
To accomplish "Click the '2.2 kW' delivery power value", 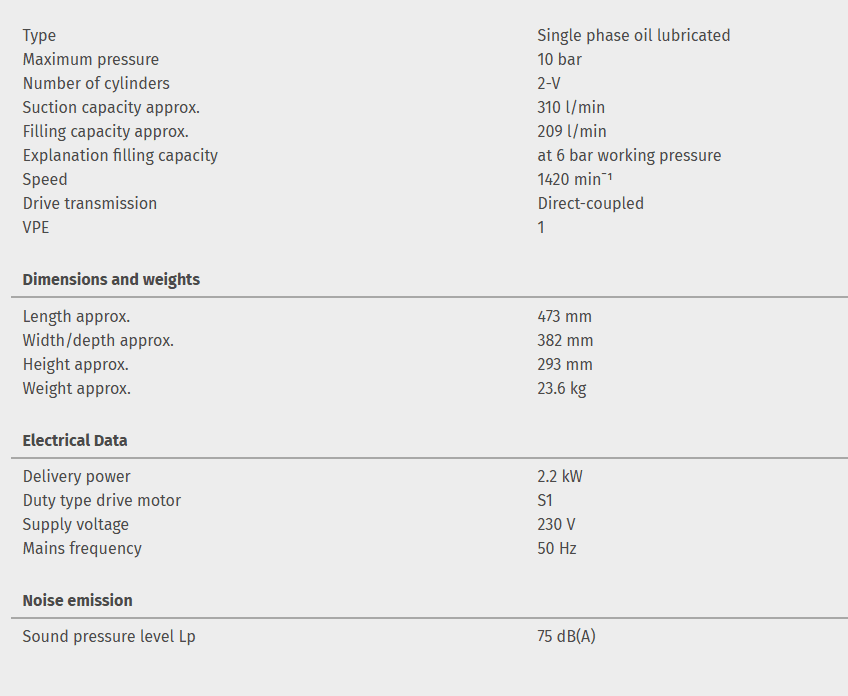I will click(559, 477).
